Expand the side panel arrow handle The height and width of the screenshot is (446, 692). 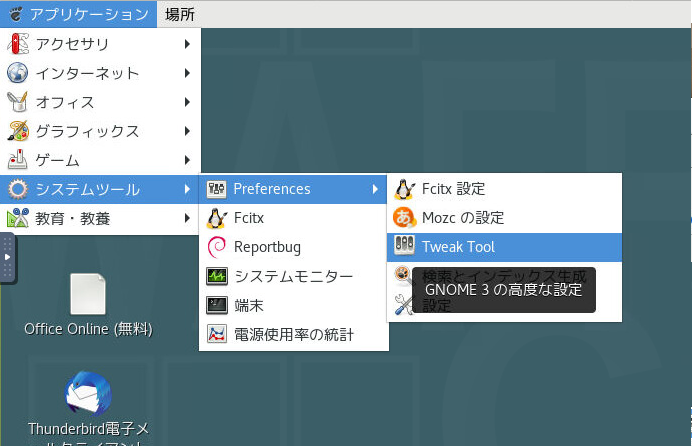tap(8, 257)
